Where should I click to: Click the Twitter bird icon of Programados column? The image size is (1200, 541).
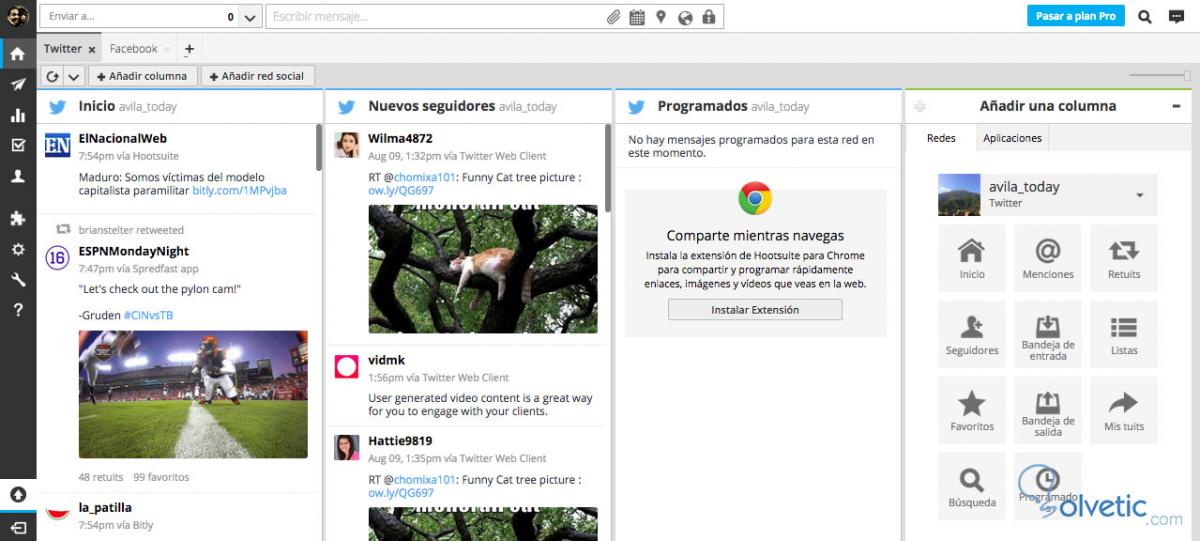[x=636, y=106]
